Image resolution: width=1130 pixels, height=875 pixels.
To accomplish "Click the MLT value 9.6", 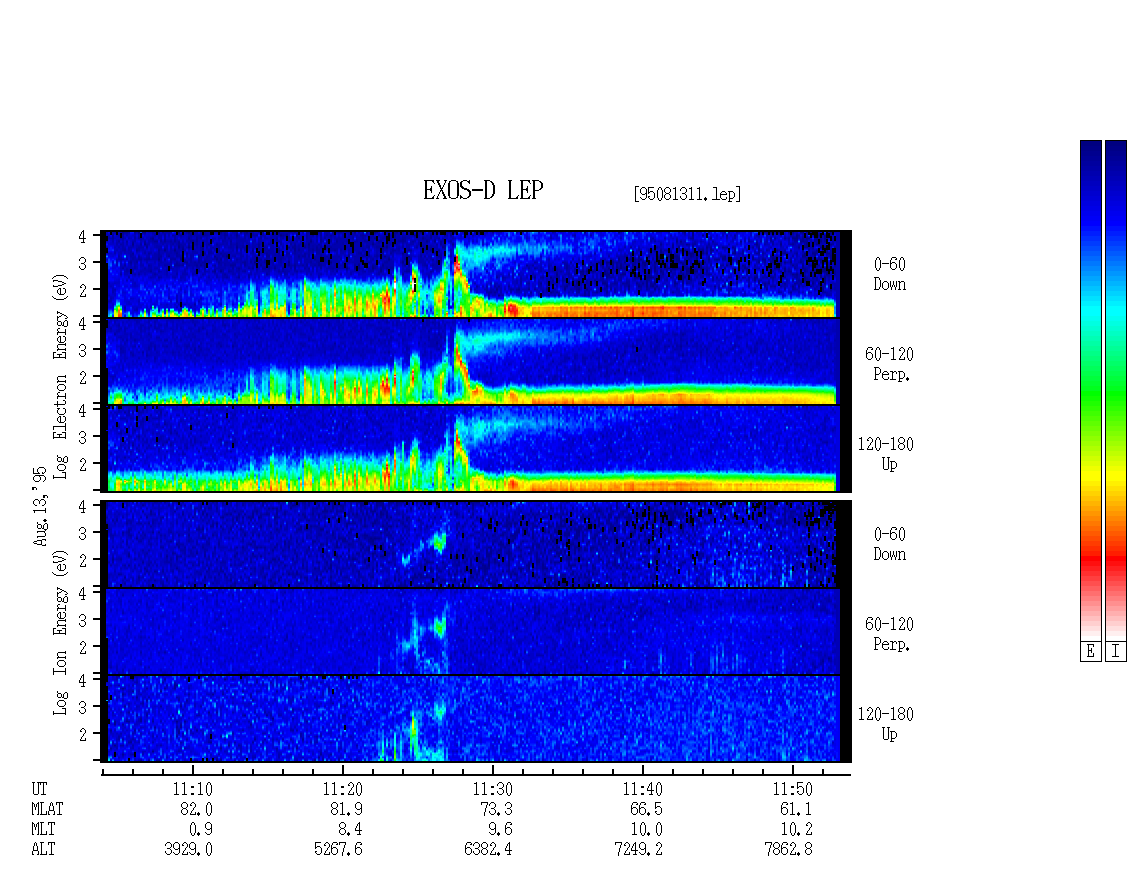I will (500, 830).
